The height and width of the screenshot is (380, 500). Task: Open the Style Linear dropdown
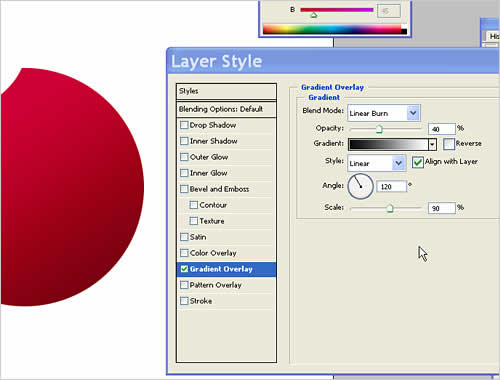(x=377, y=163)
